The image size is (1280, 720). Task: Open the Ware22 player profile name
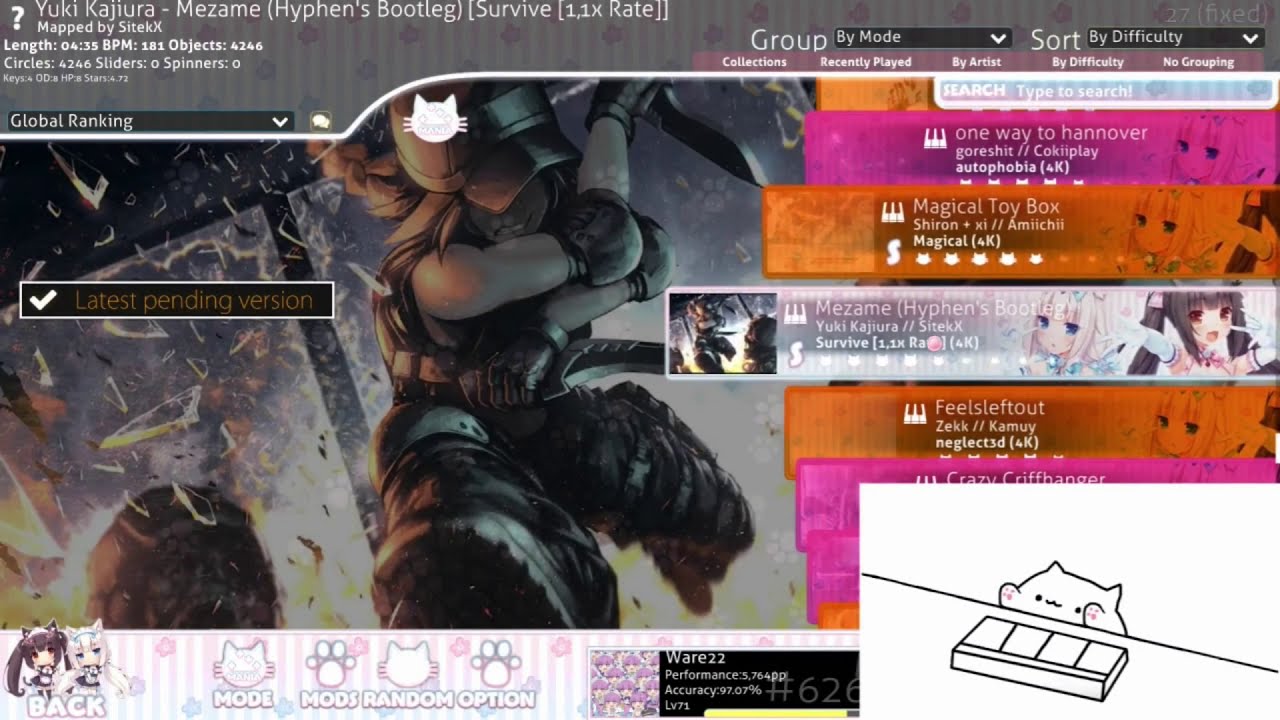point(695,658)
